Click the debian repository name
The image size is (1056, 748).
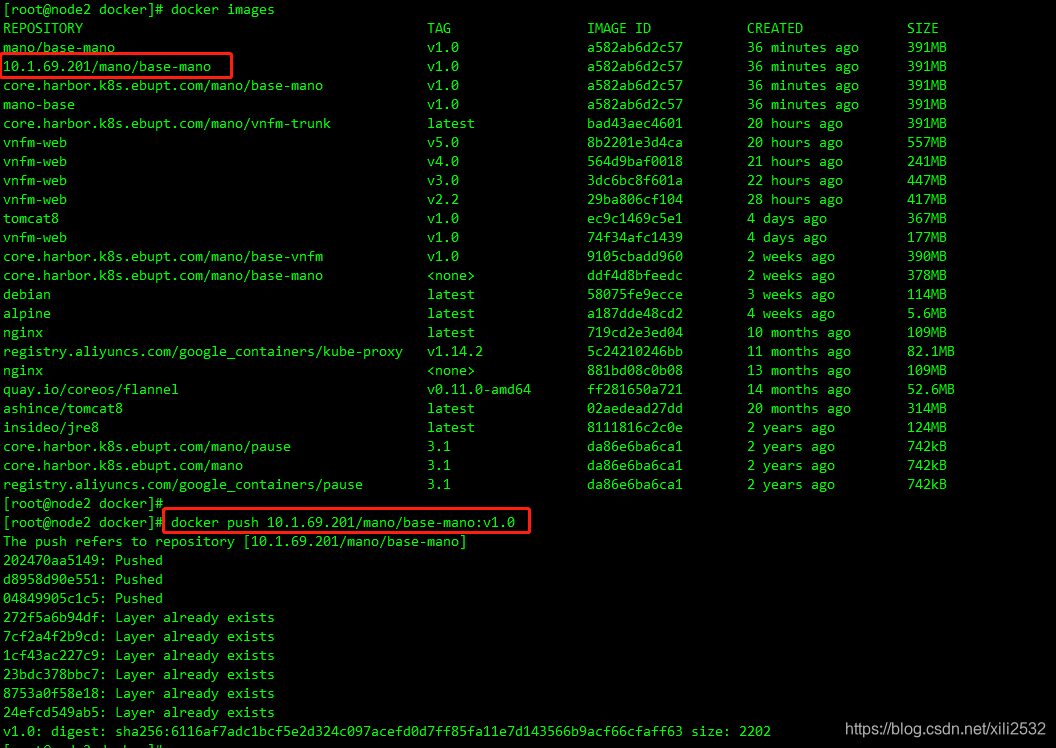27,295
